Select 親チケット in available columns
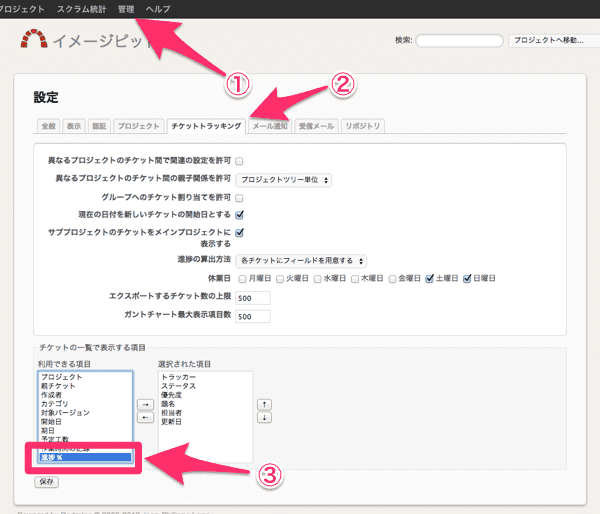Viewport: 600px width, 514px height. tap(85, 386)
